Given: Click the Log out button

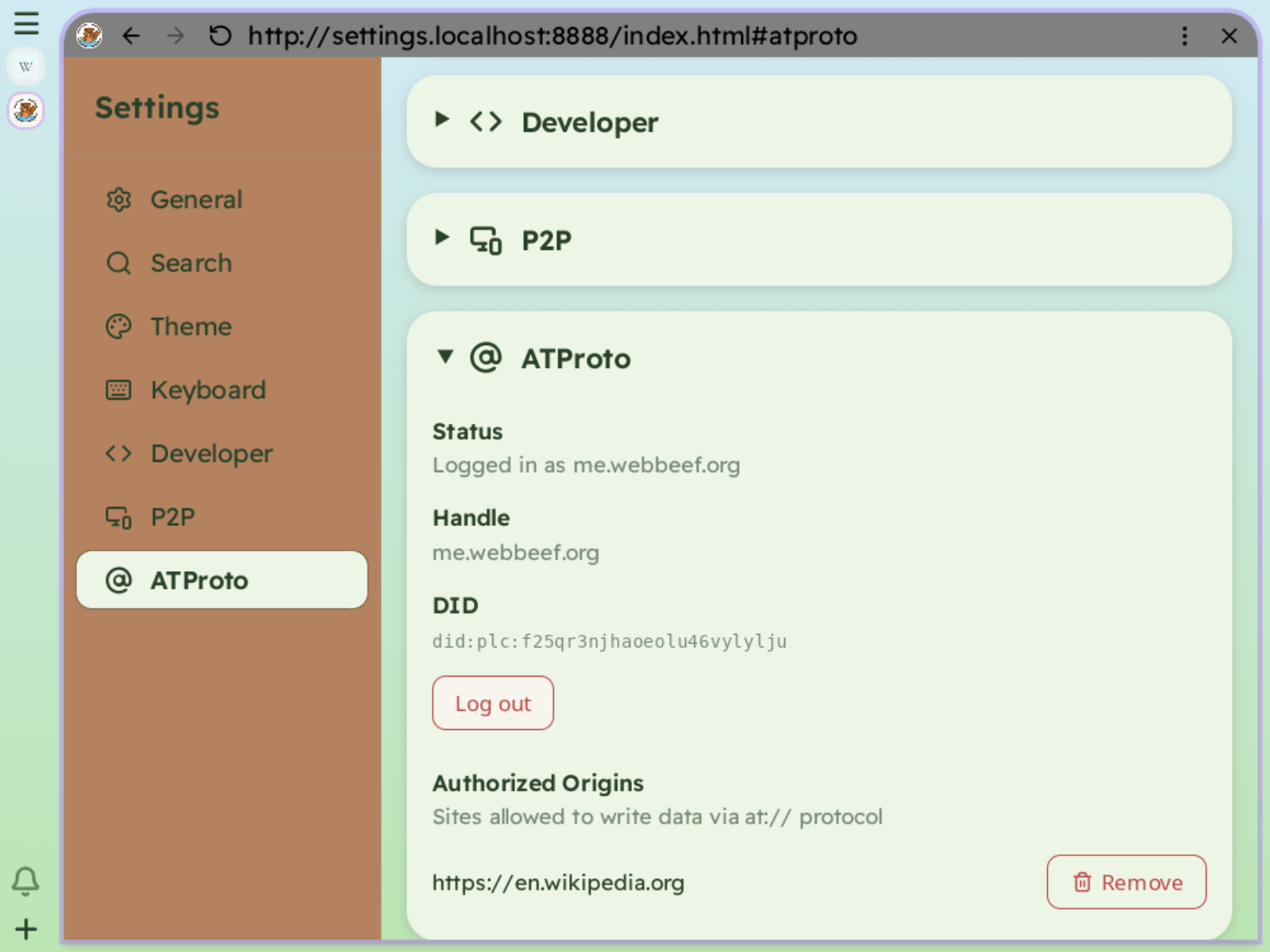Looking at the screenshot, I should (492, 703).
